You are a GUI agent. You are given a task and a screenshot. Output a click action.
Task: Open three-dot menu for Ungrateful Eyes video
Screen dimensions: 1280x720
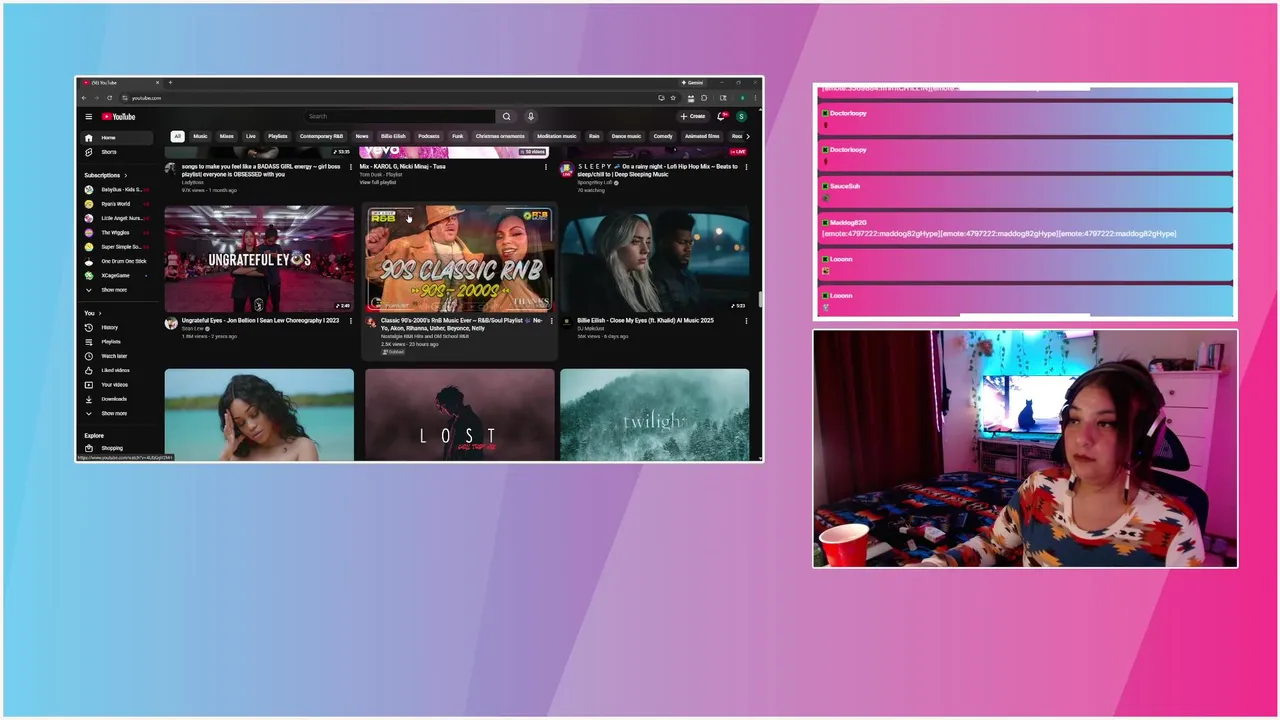(350, 321)
